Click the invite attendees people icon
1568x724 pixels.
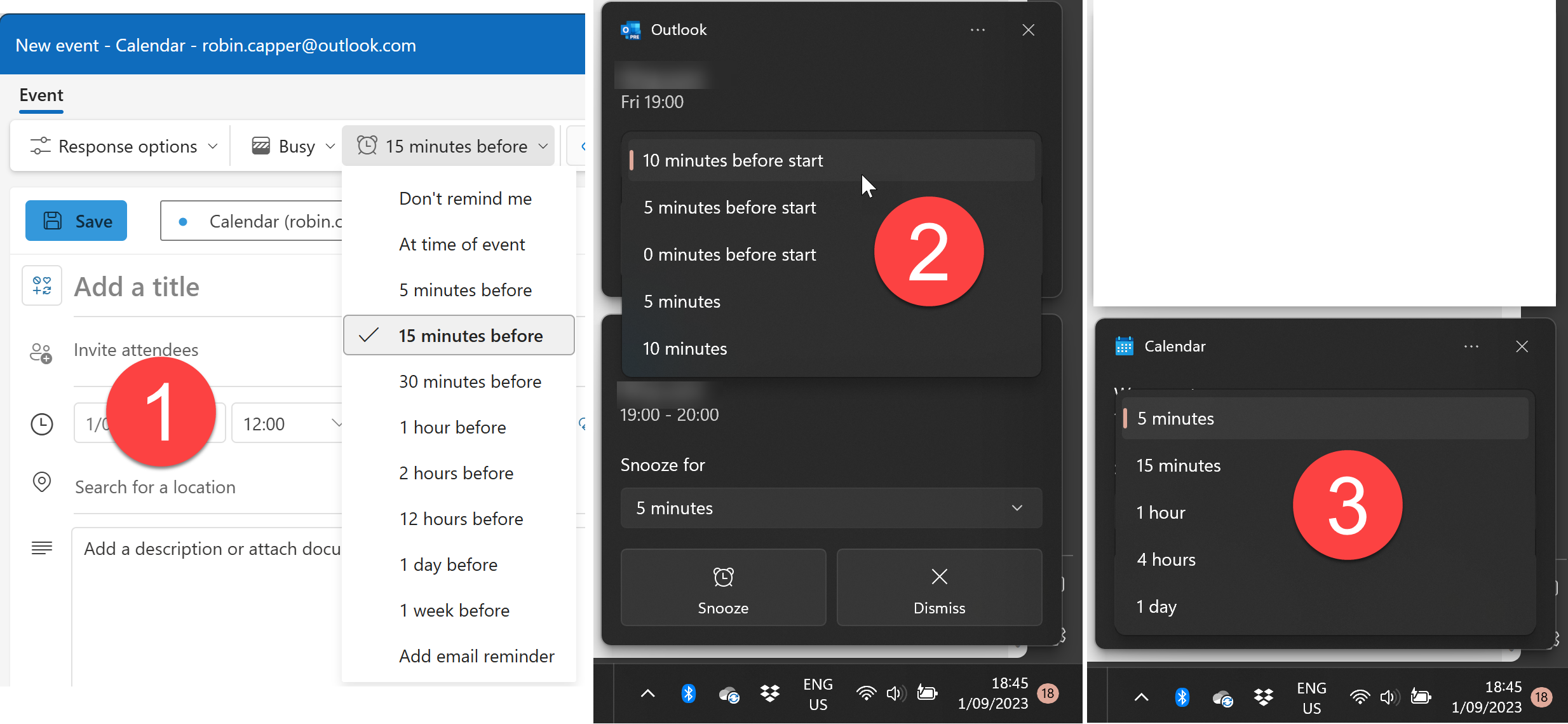pos(41,353)
